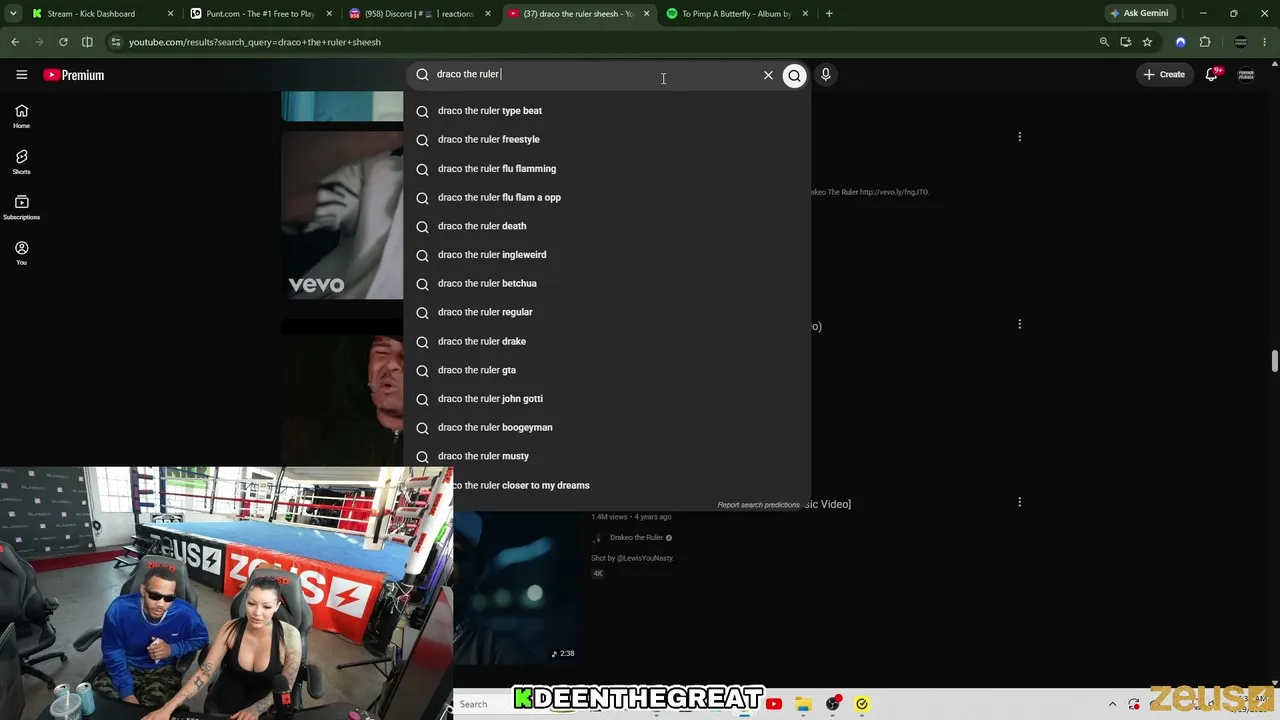Open Home in YouTube sidebar

pyautogui.click(x=21, y=116)
